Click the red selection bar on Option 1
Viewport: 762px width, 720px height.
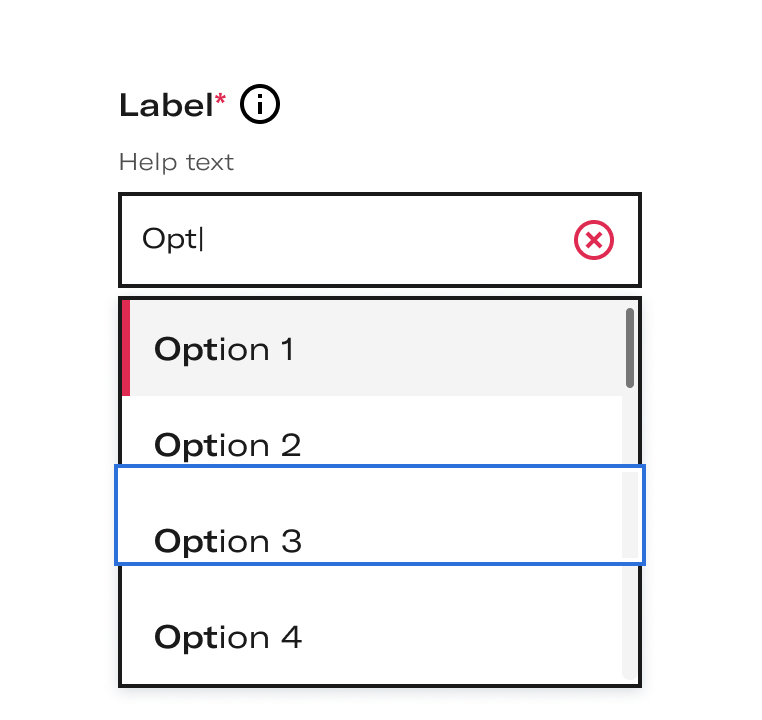point(126,348)
